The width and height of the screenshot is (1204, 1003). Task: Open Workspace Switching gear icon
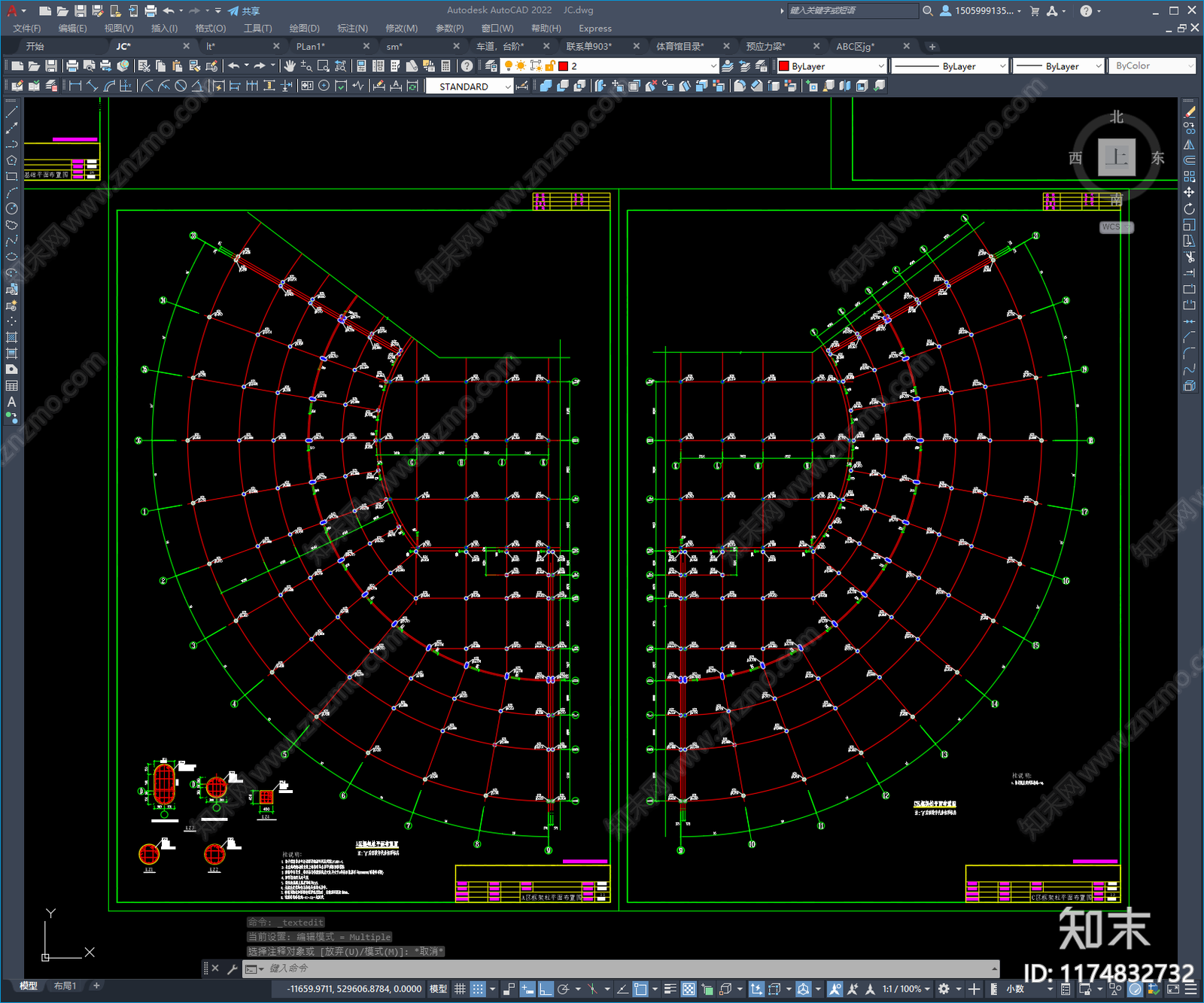pos(944,989)
